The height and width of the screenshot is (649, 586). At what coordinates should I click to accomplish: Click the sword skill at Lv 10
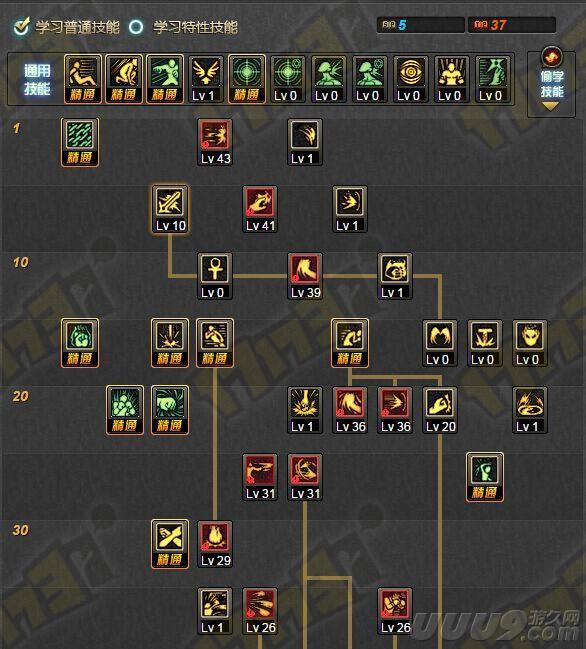pos(170,209)
